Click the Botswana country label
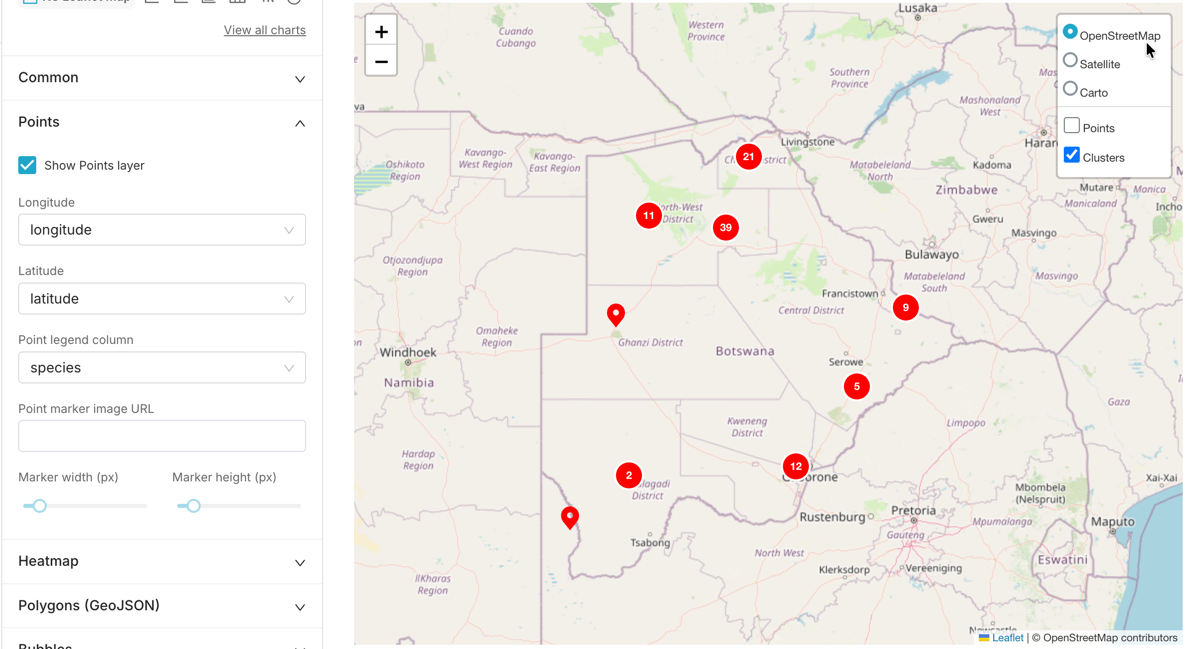This screenshot has height=649, width=1186. (x=745, y=351)
